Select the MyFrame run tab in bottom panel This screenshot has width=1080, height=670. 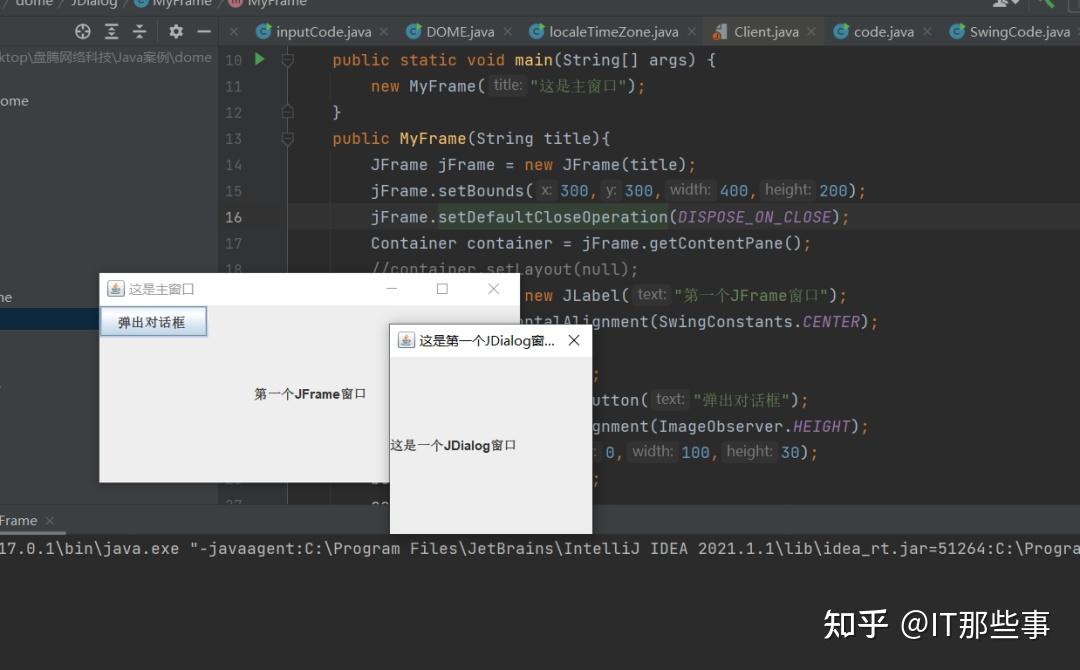click(x=19, y=521)
